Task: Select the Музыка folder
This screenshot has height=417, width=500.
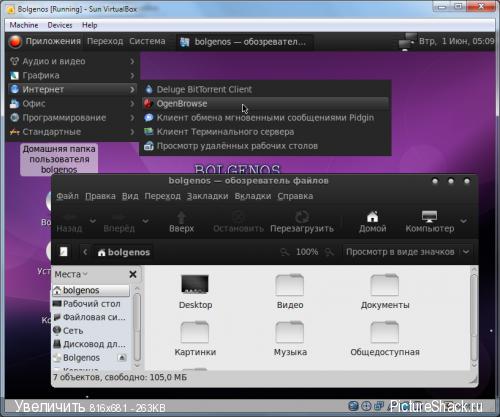Action: coord(290,338)
